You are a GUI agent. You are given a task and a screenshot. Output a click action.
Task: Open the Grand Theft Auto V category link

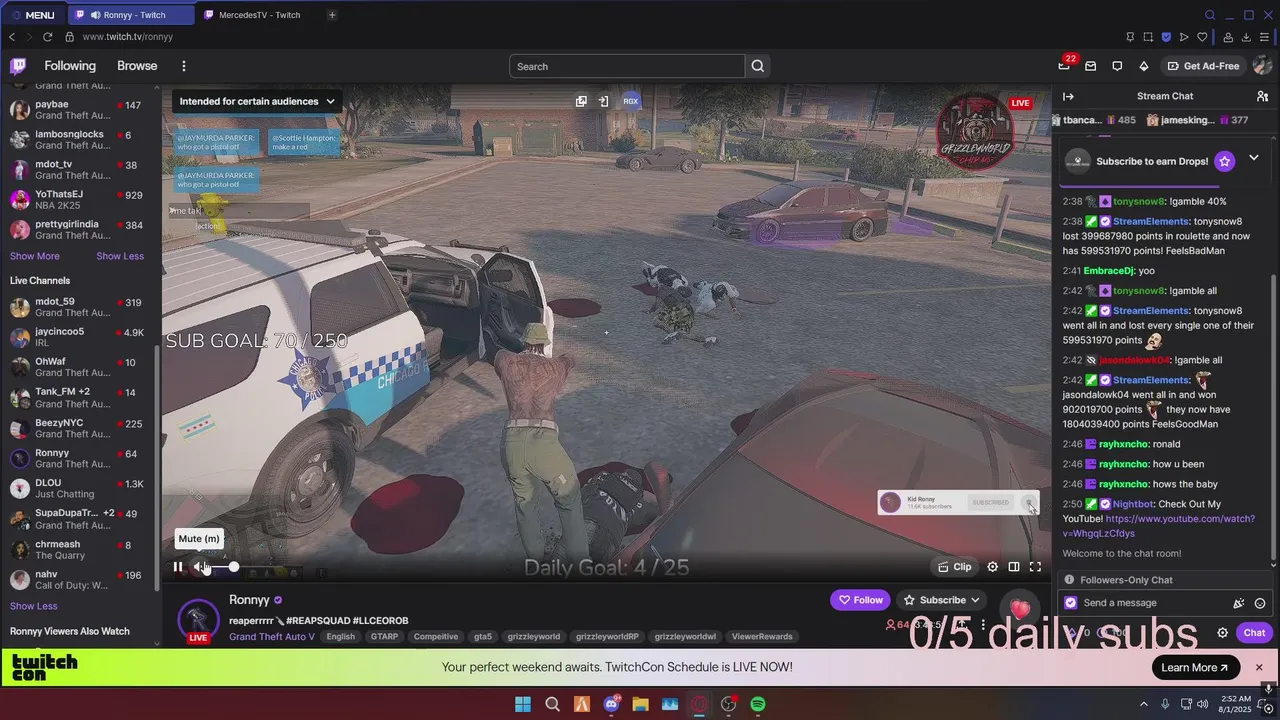point(272,637)
